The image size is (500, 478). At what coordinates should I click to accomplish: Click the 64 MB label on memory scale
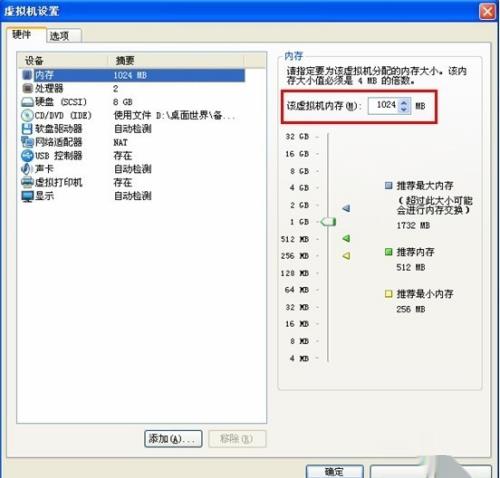pyautogui.click(x=297, y=290)
